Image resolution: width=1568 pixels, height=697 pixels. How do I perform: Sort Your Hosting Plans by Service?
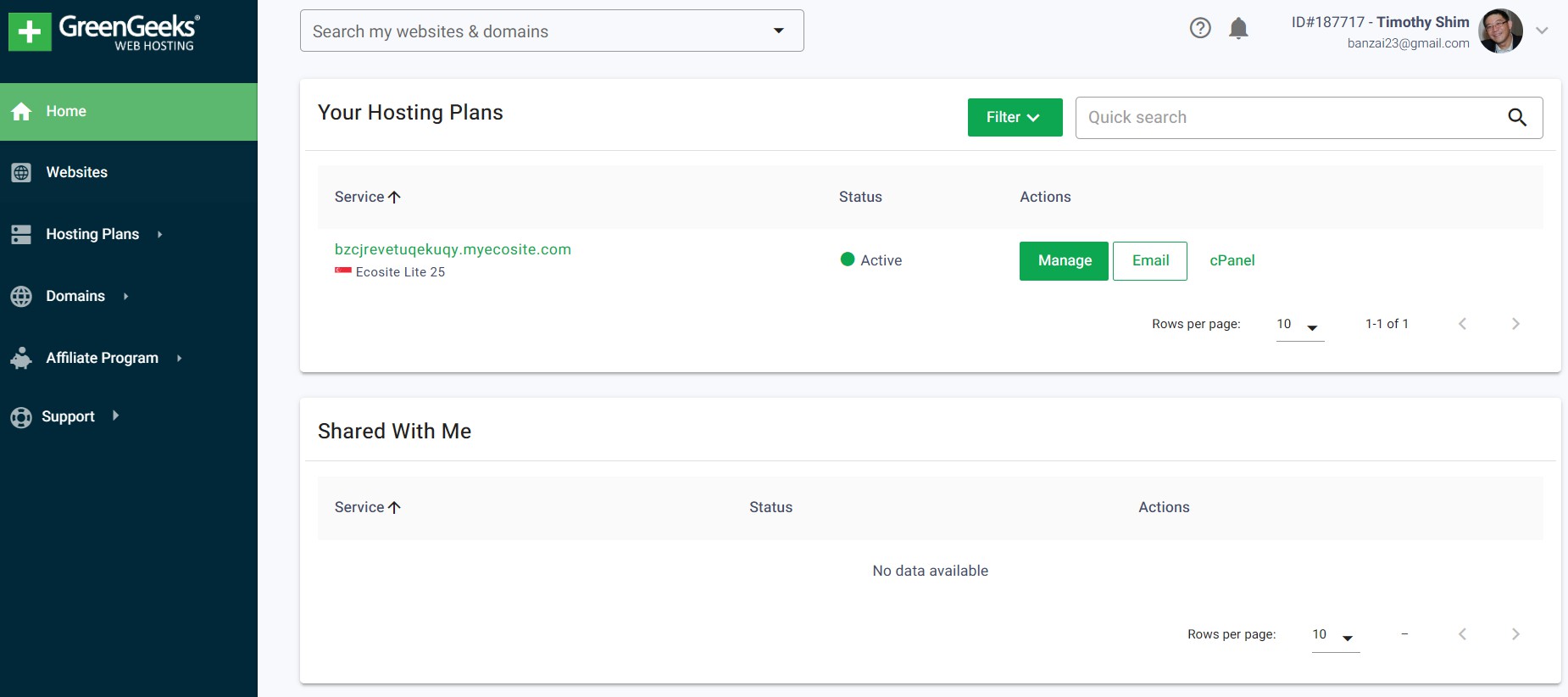367,197
